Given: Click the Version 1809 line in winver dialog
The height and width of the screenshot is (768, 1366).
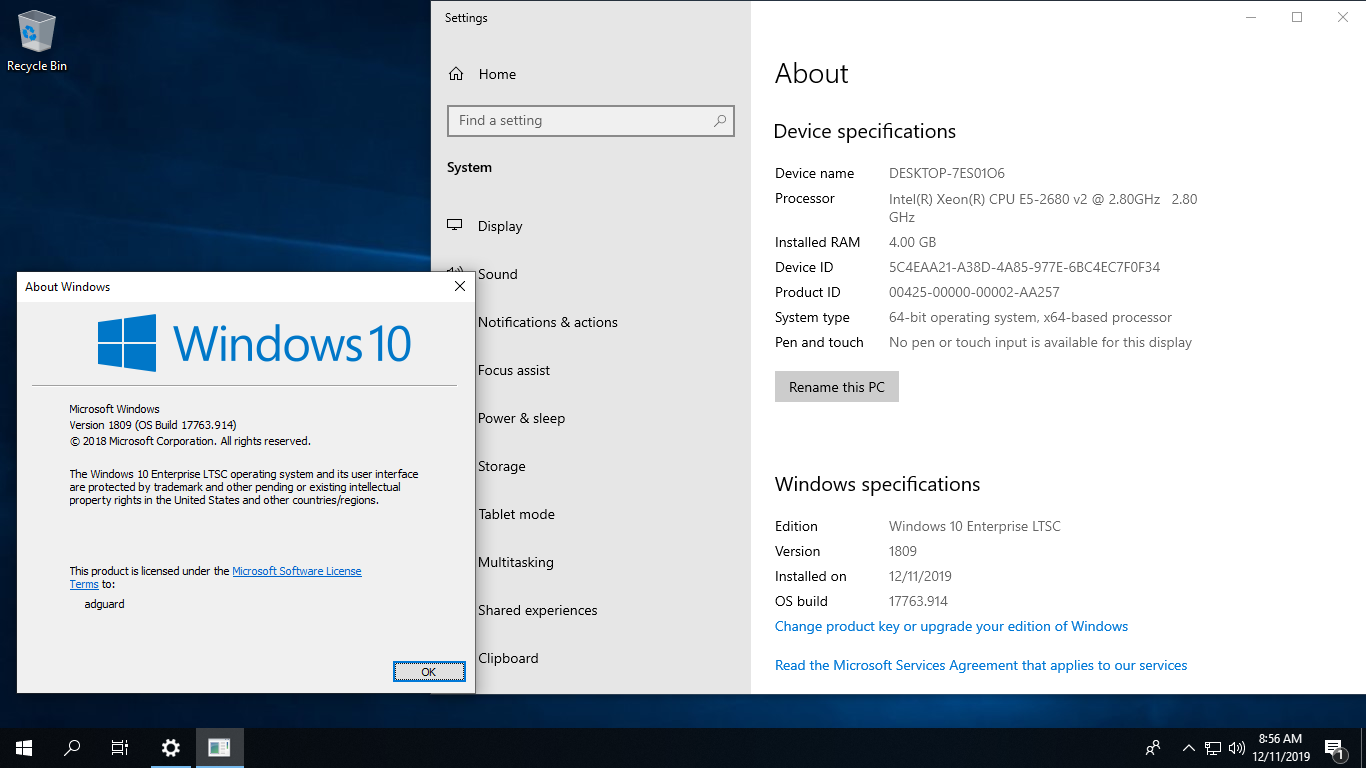Looking at the screenshot, I should pyautogui.click(x=153, y=425).
